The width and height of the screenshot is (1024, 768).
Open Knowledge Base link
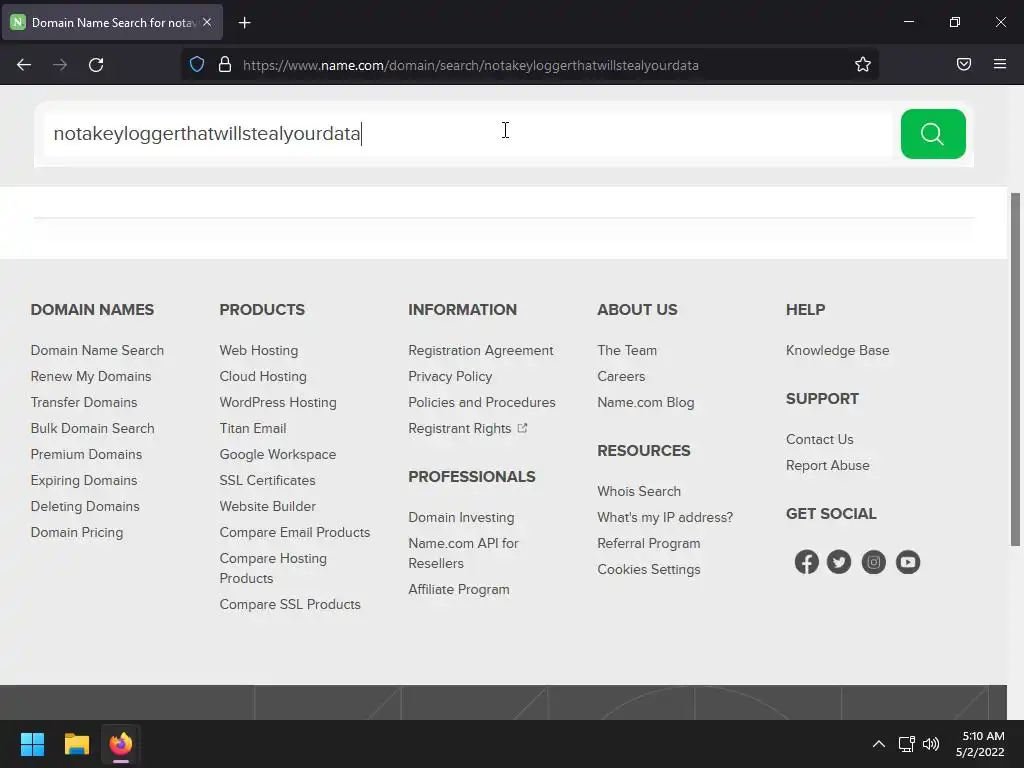click(x=837, y=350)
